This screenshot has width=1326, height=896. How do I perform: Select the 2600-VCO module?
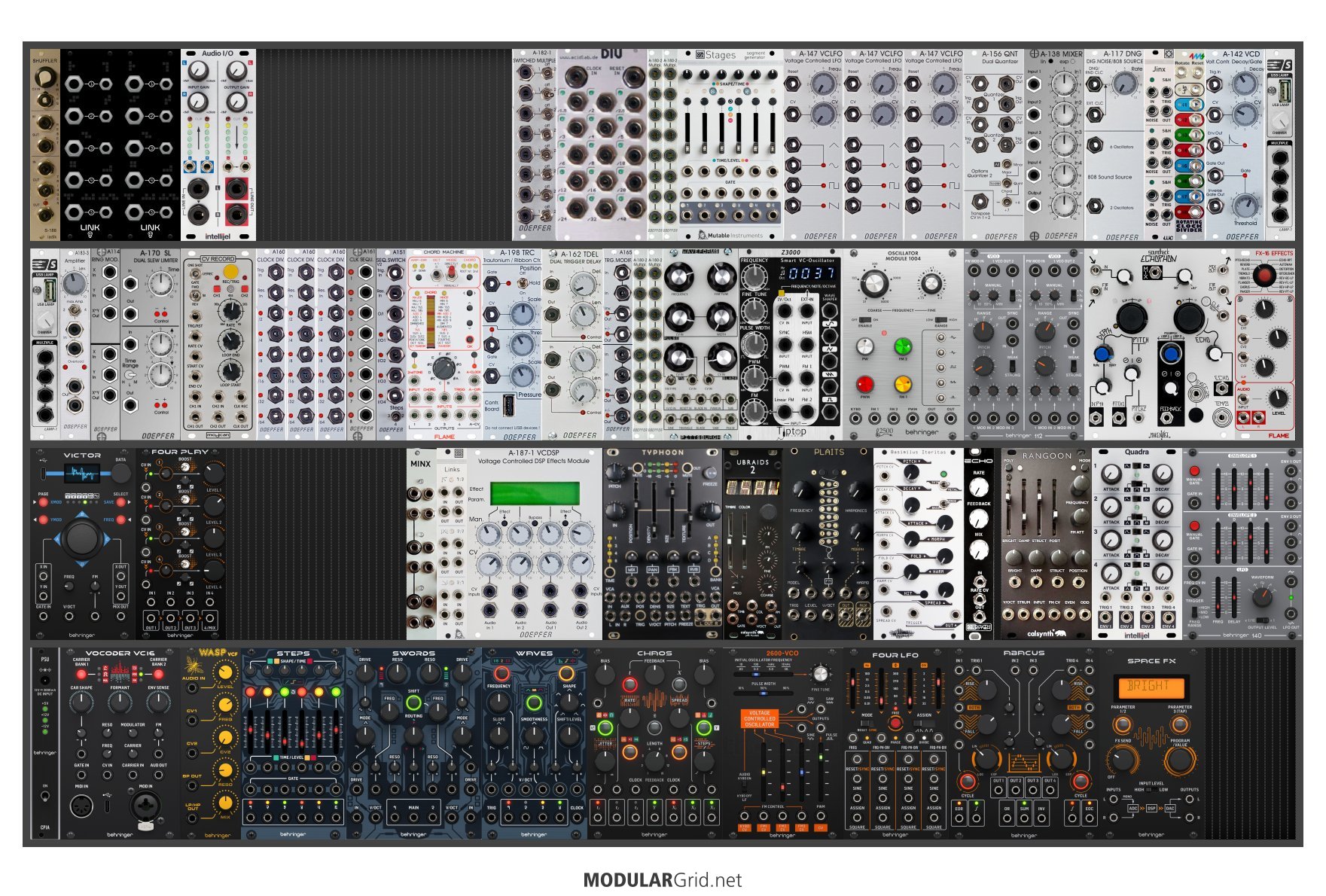783,743
